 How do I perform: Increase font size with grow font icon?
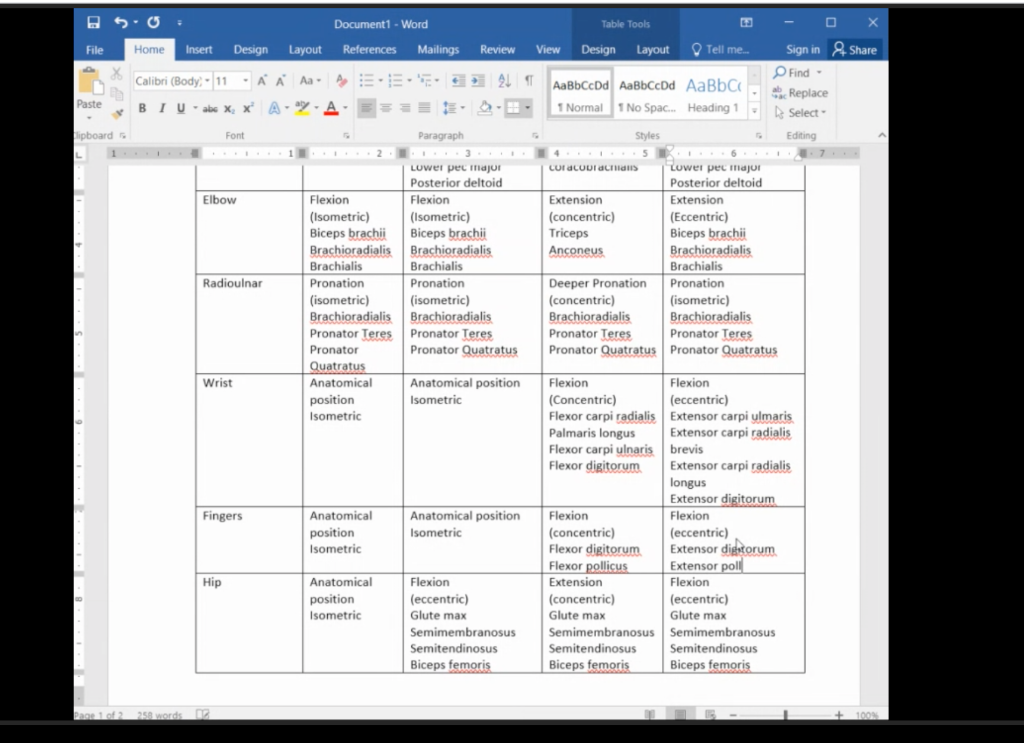tap(262, 81)
